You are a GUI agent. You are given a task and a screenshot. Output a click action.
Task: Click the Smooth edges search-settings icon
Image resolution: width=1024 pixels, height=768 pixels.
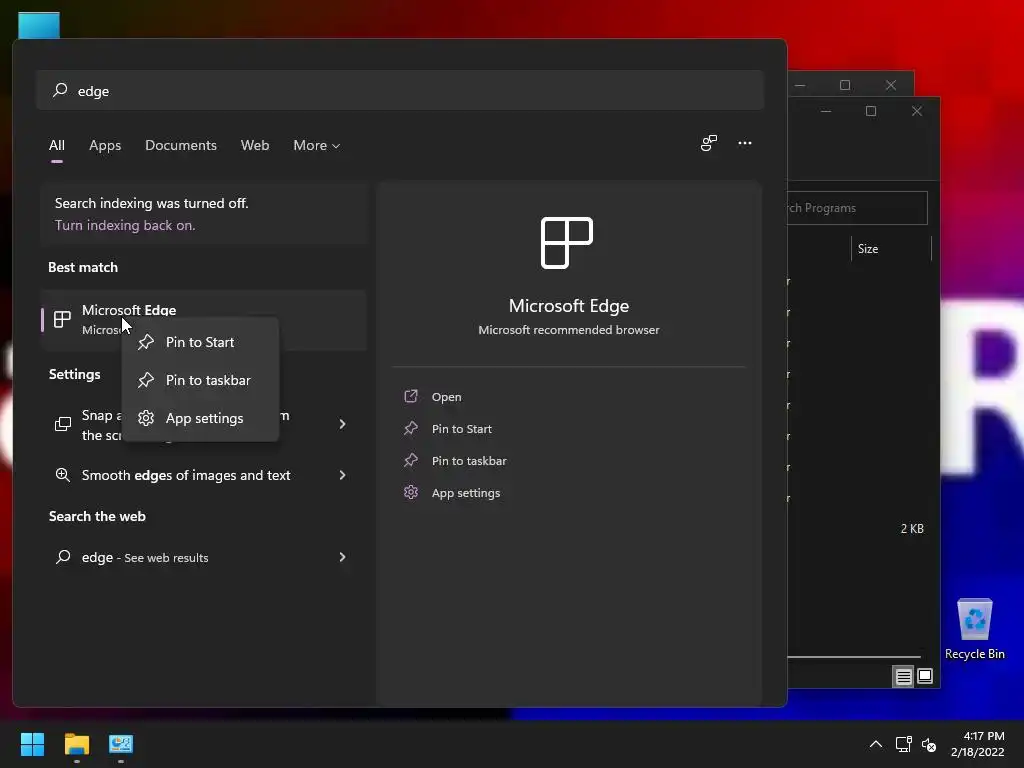click(63, 475)
